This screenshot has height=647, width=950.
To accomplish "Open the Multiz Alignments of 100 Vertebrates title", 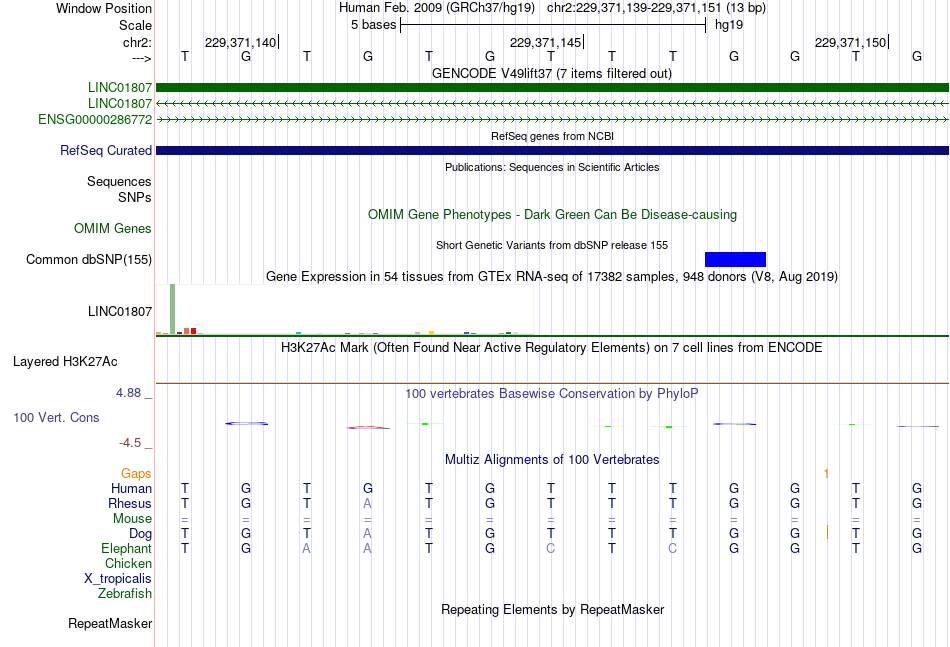I will tap(552, 460).
